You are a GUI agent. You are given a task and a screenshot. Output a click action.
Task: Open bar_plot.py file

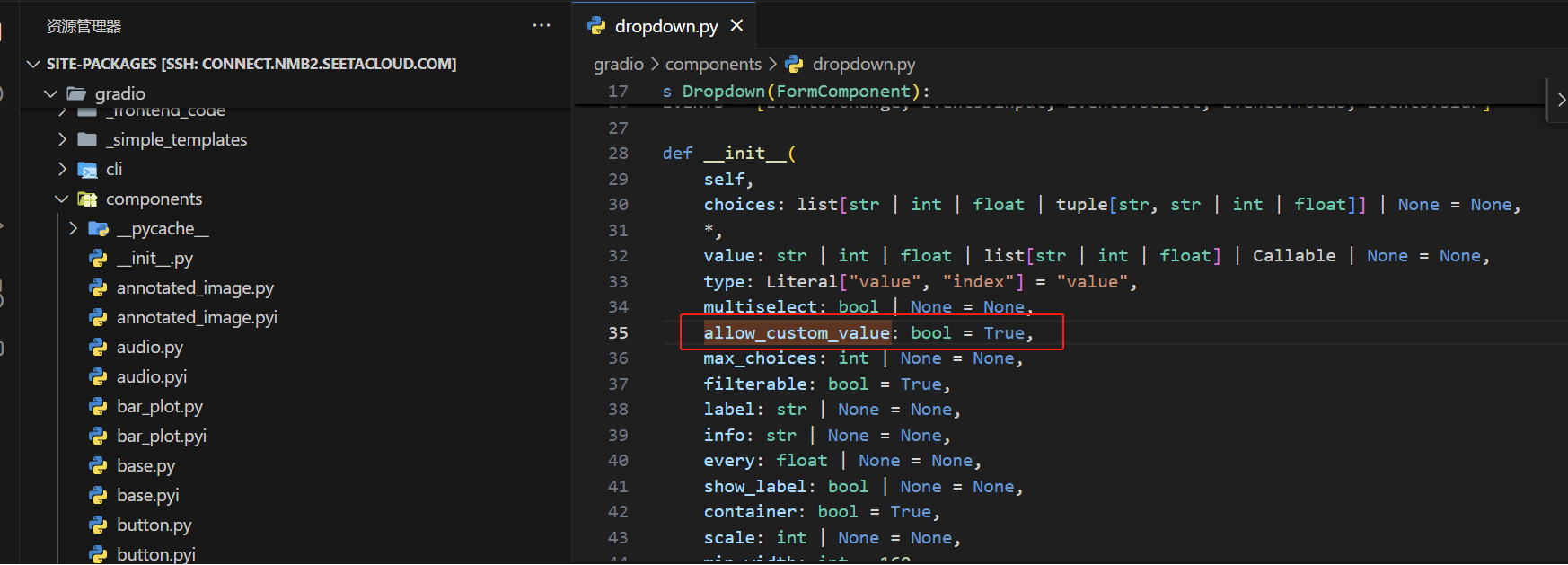click(x=160, y=406)
